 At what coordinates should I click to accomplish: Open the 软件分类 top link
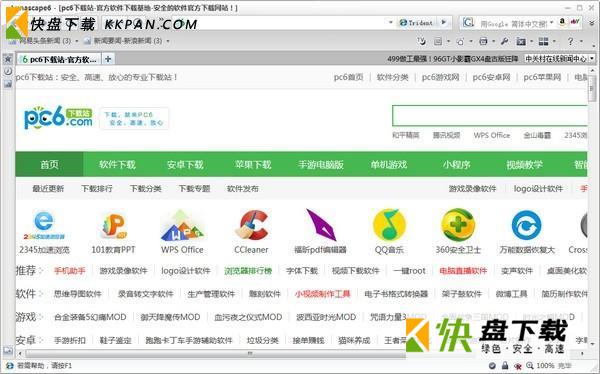393,77
